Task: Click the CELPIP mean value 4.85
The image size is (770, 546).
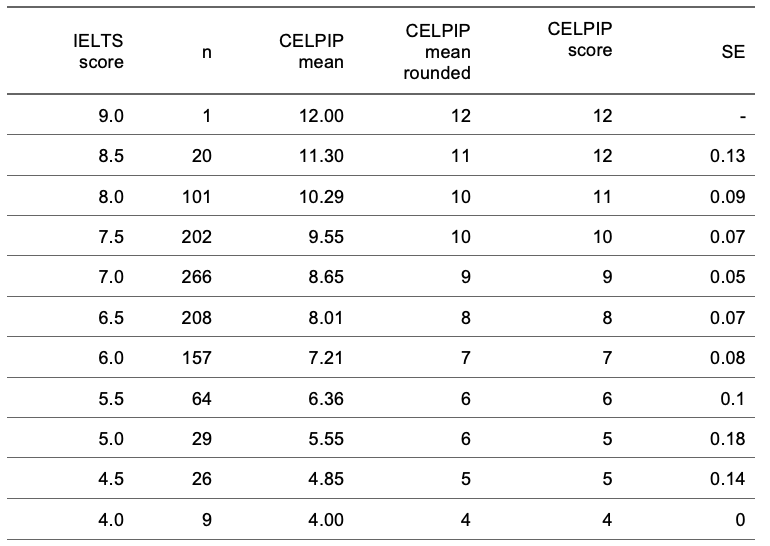Action: 326,479
